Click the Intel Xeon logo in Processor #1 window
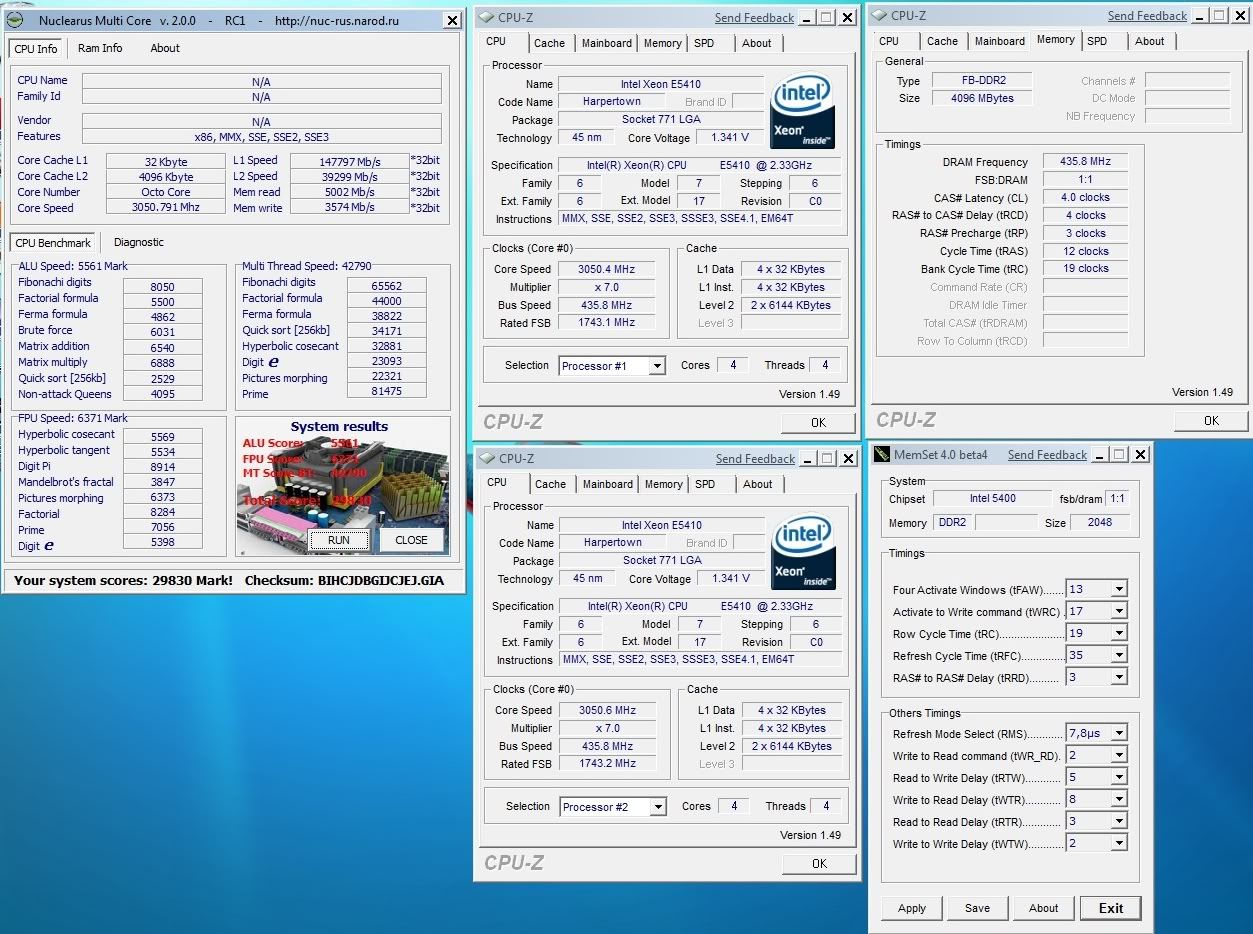This screenshot has width=1253, height=934. click(802, 112)
